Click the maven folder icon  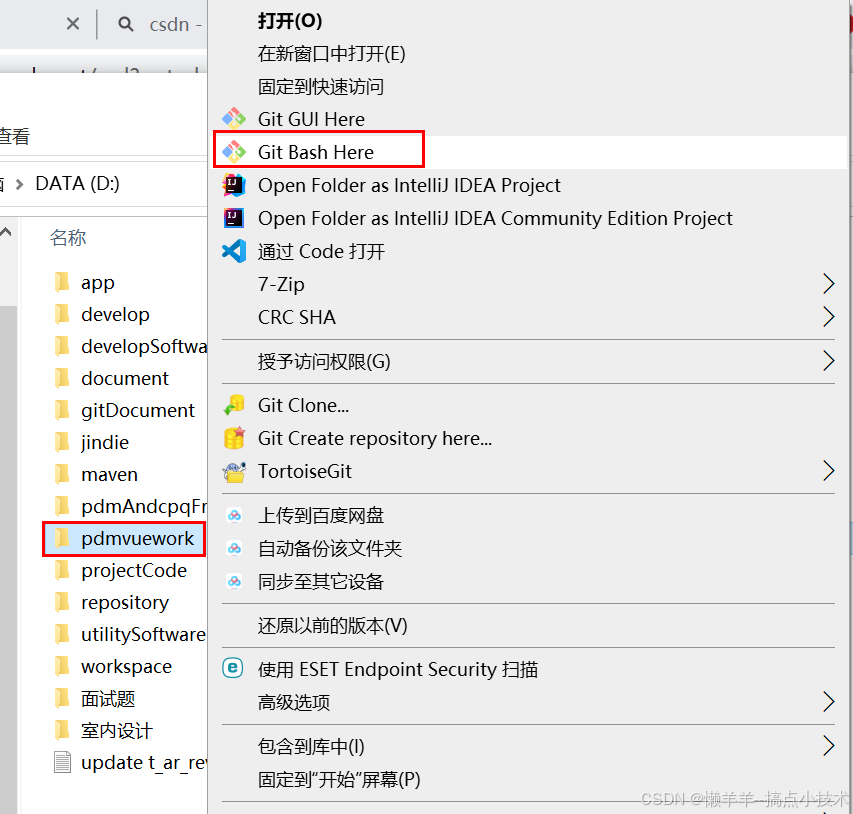pos(62,474)
